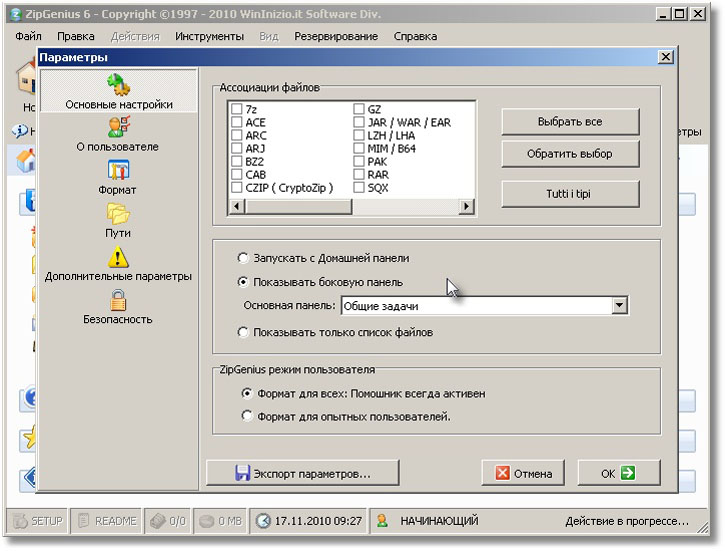
Task: Check the ARC file association
Action: (x=237, y=135)
